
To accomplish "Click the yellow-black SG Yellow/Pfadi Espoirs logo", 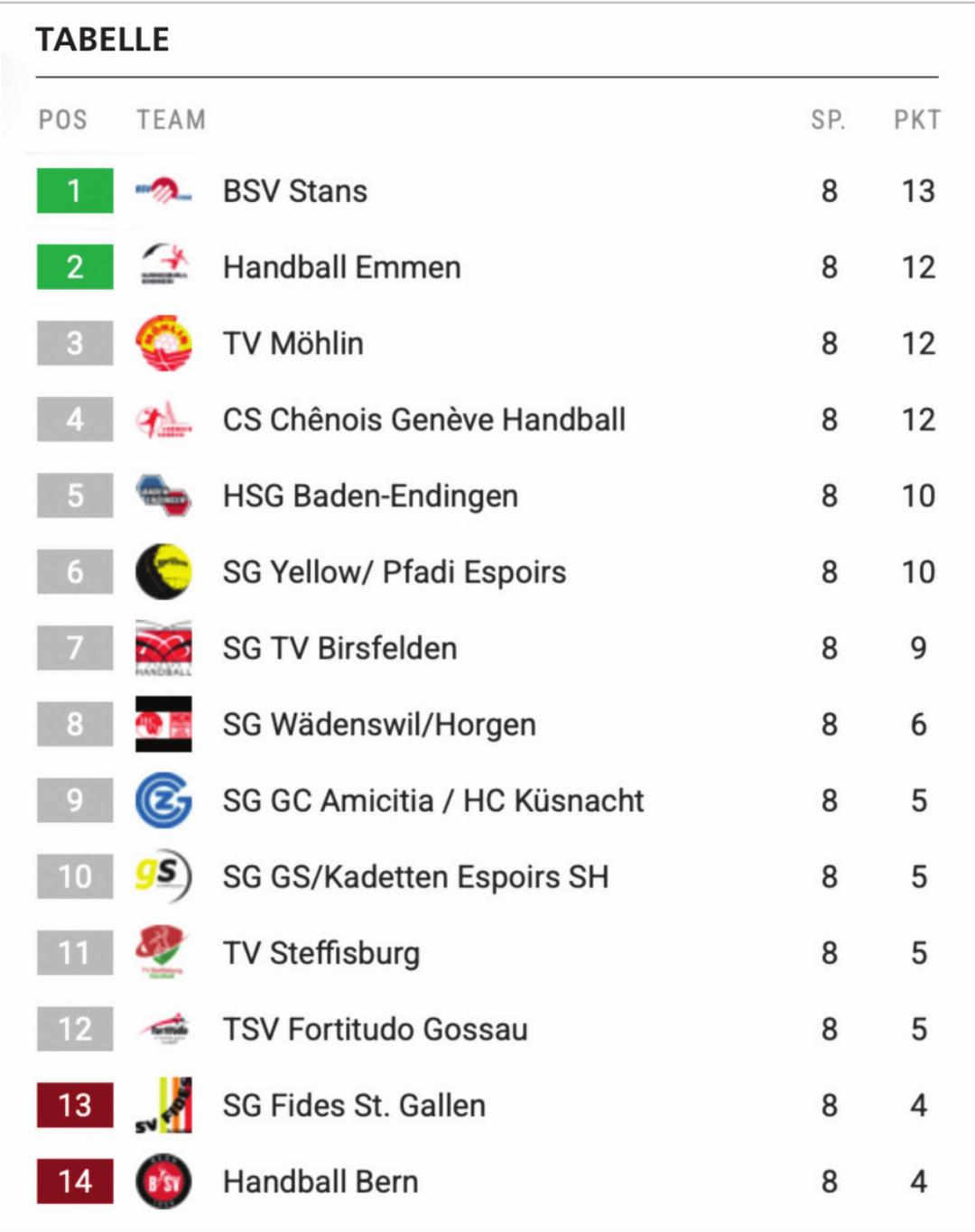I will [163, 571].
